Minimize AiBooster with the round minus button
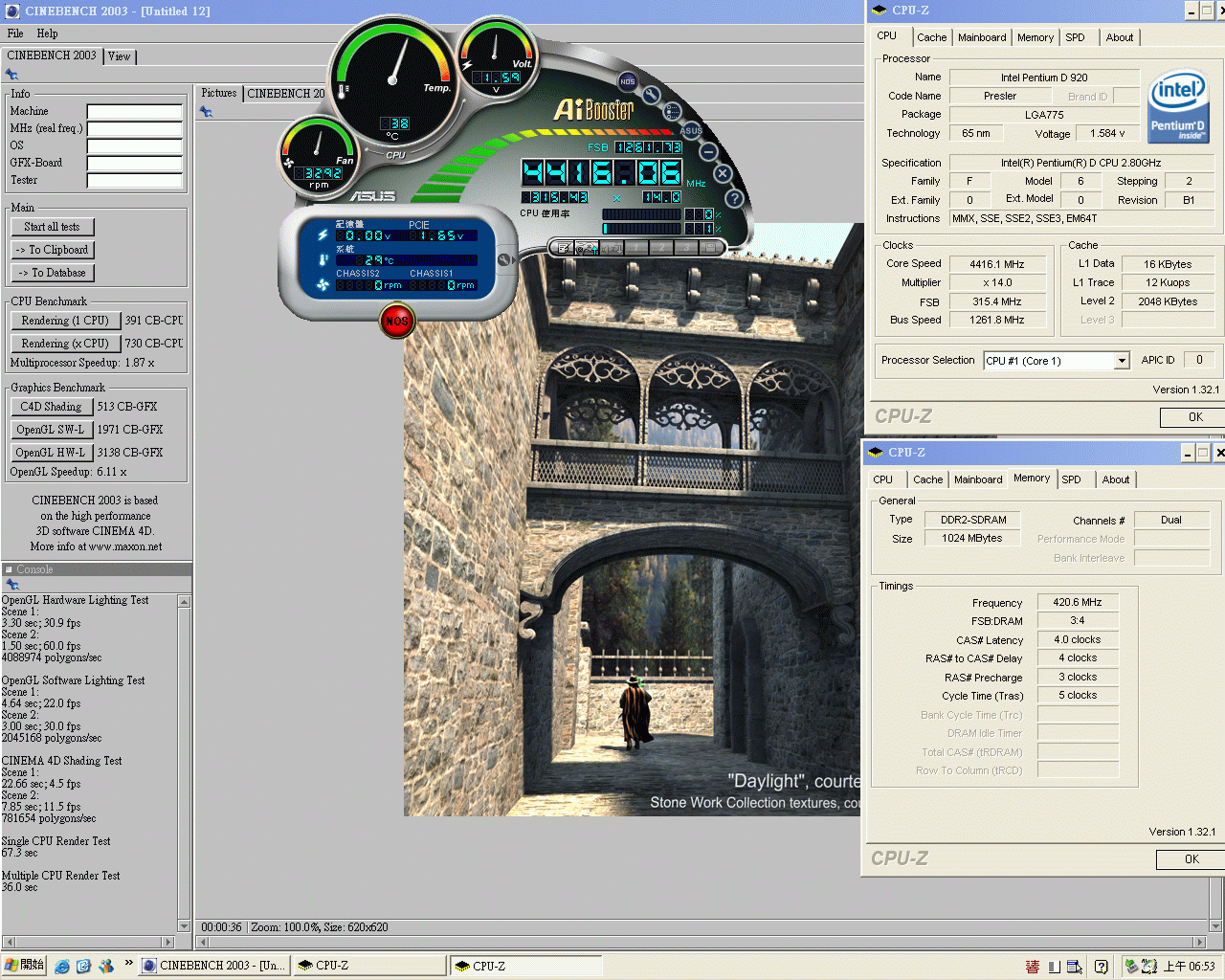The width and height of the screenshot is (1225, 980). coord(709,151)
